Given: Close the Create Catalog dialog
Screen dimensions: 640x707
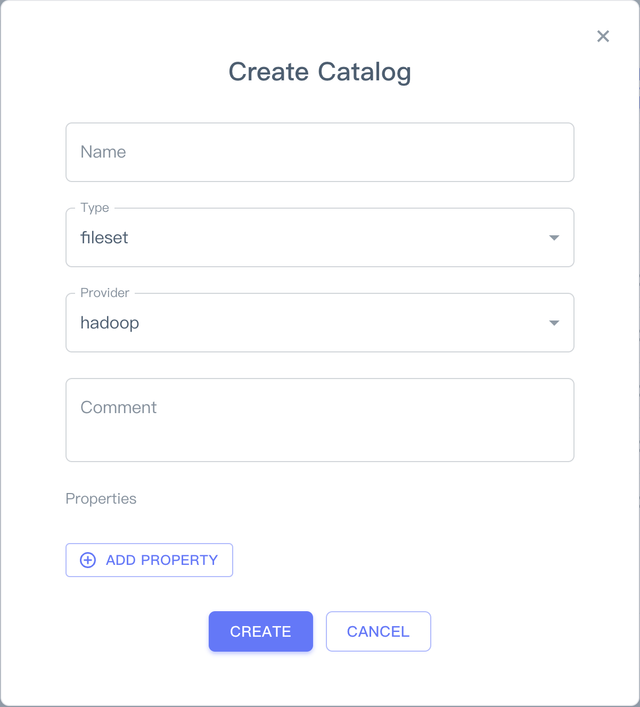Looking at the screenshot, I should pyautogui.click(x=602, y=36).
